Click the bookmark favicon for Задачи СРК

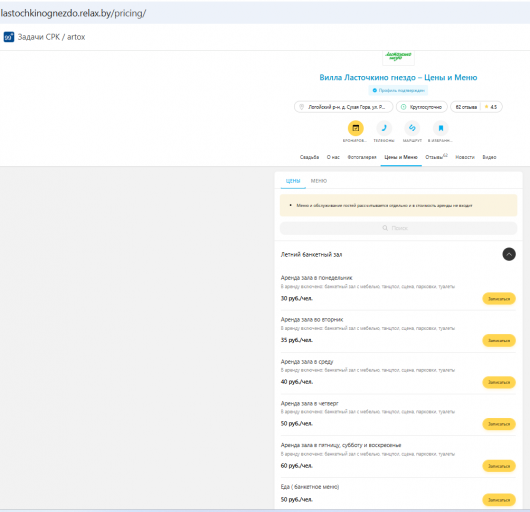(9, 37)
